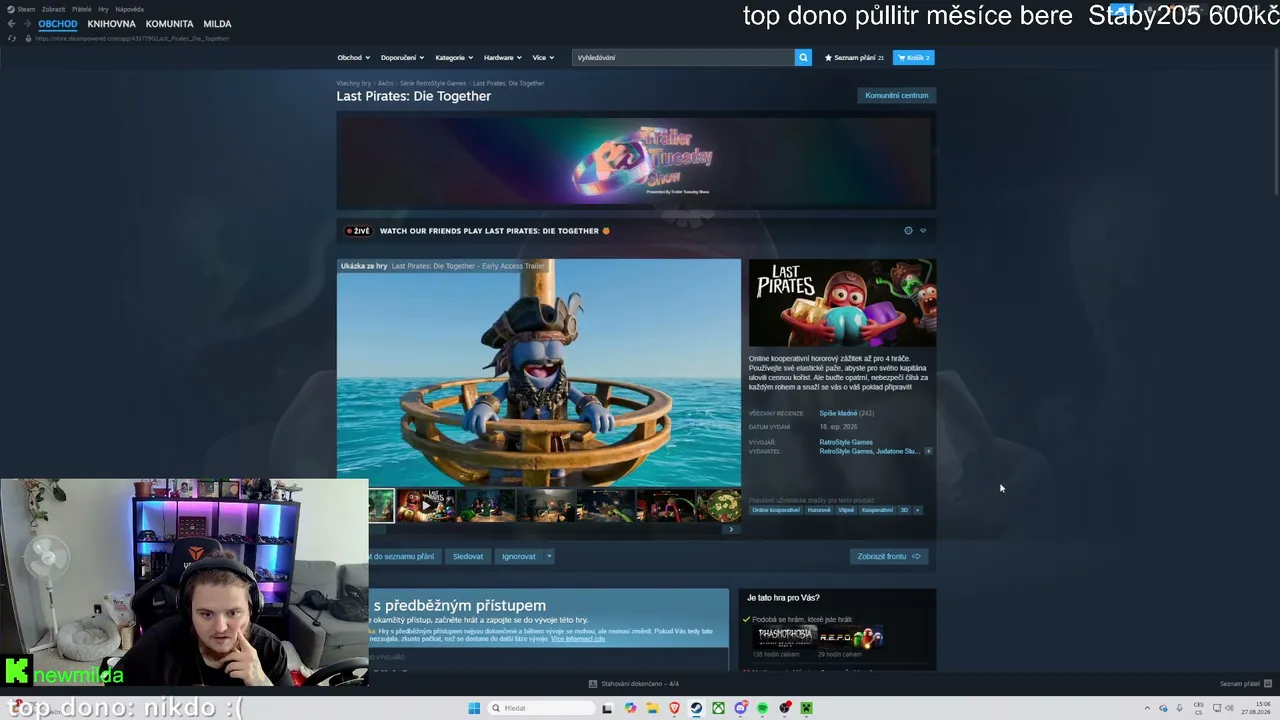Open File Explorer from the taskbar

[652, 708]
